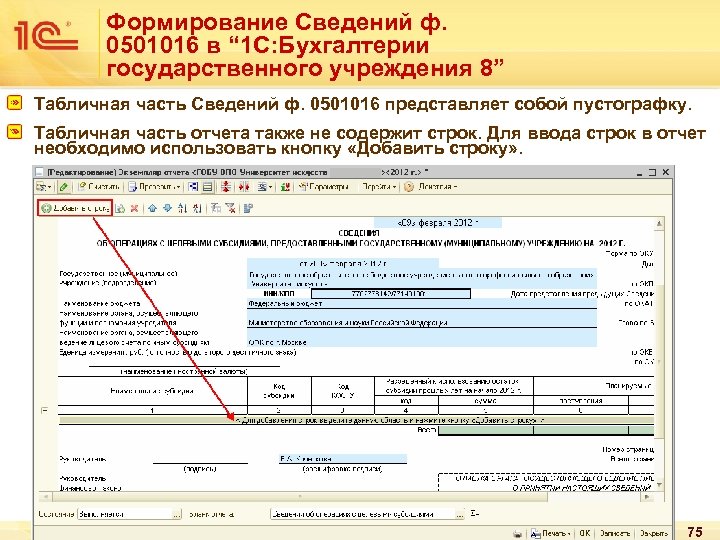Click the green add-row hint line in table
Screen dimensions: 720x540
pos(356,420)
